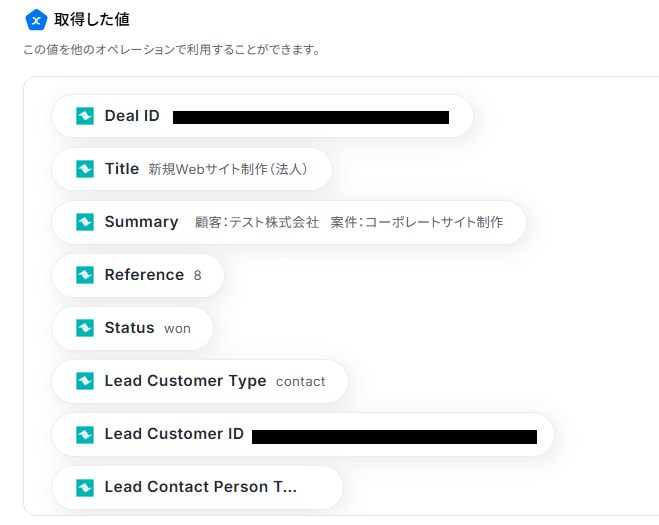This screenshot has width=659, height=525.
Task: Click the teal icon next to Status
Action: click(85, 328)
